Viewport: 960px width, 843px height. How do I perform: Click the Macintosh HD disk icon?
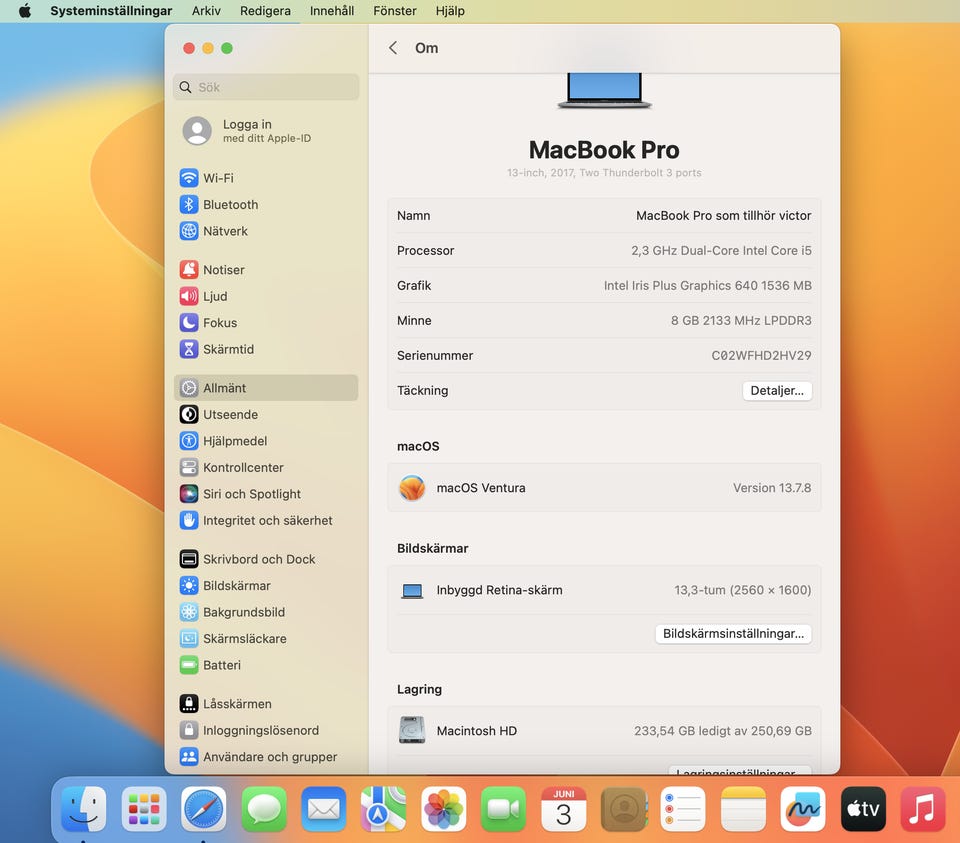412,730
